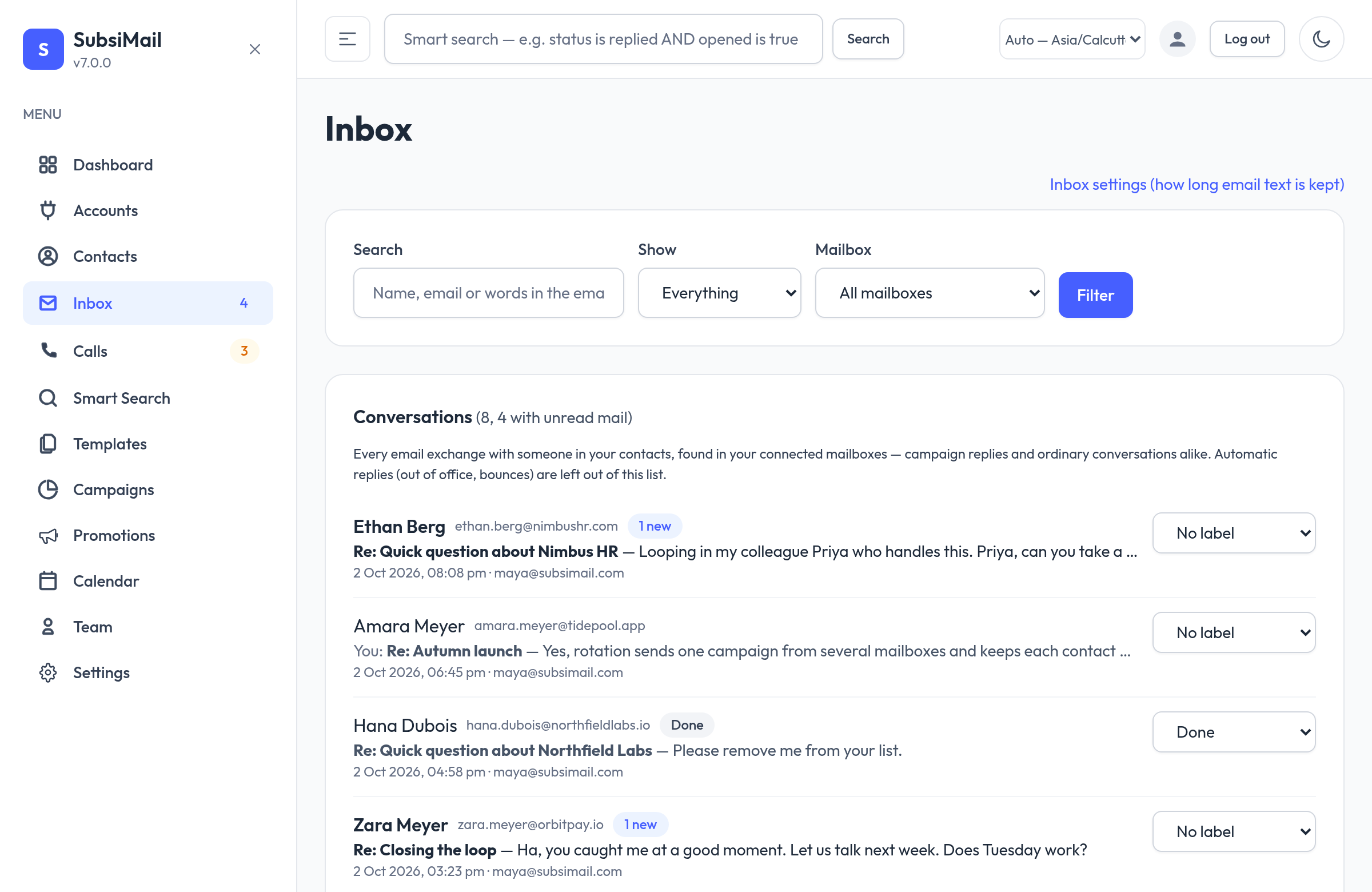Viewport: 1372px width, 892px height.
Task: Click the Templates document icon
Action: (x=48, y=443)
